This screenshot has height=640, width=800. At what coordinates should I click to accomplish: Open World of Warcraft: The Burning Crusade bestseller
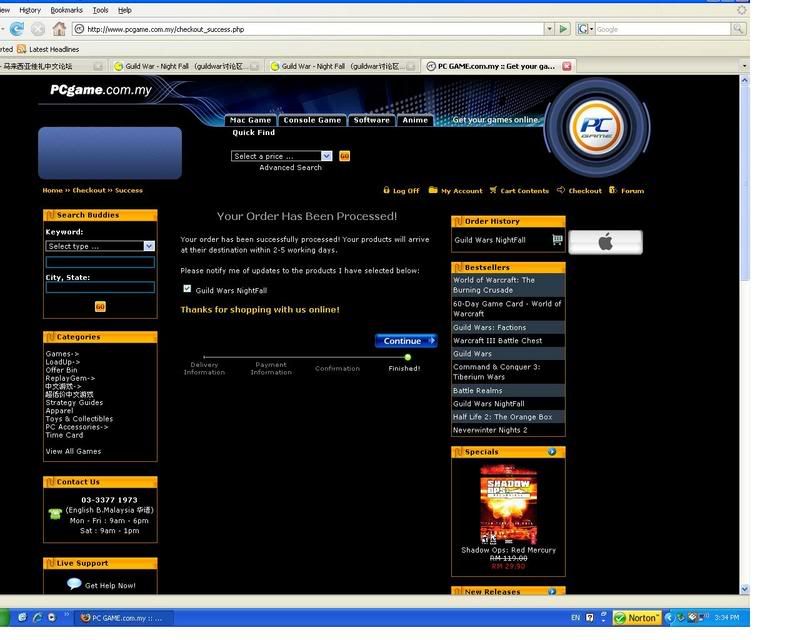click(494, 285)
